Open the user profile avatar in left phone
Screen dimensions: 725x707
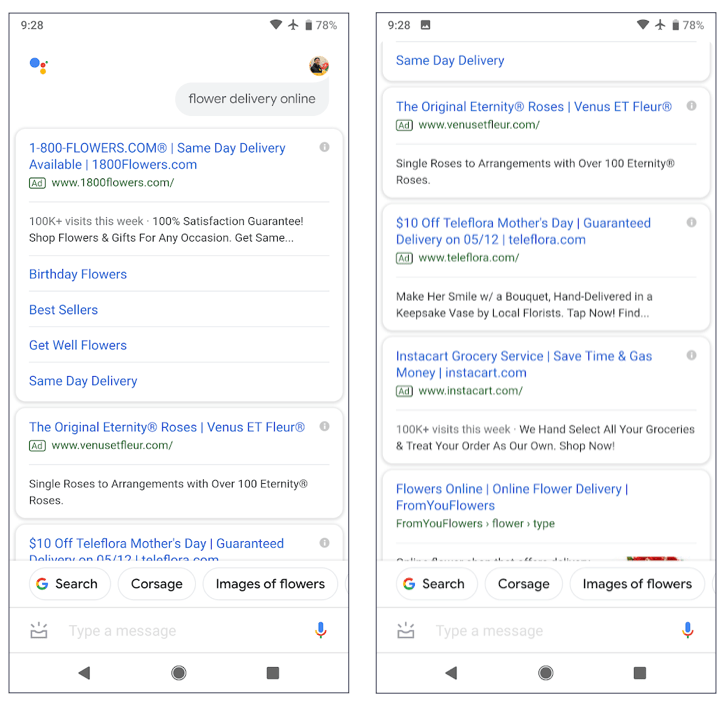point(319,66)
